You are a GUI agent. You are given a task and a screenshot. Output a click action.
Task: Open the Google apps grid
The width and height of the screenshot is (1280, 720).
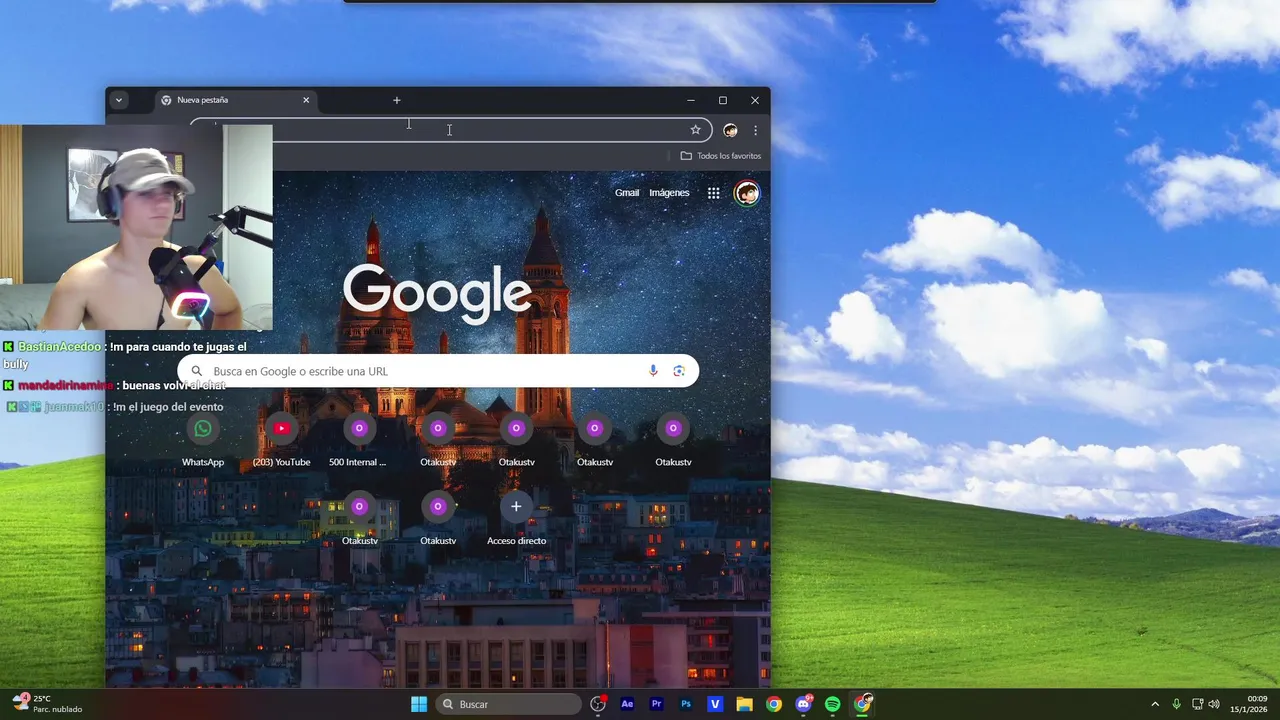[x=713, y=193]
